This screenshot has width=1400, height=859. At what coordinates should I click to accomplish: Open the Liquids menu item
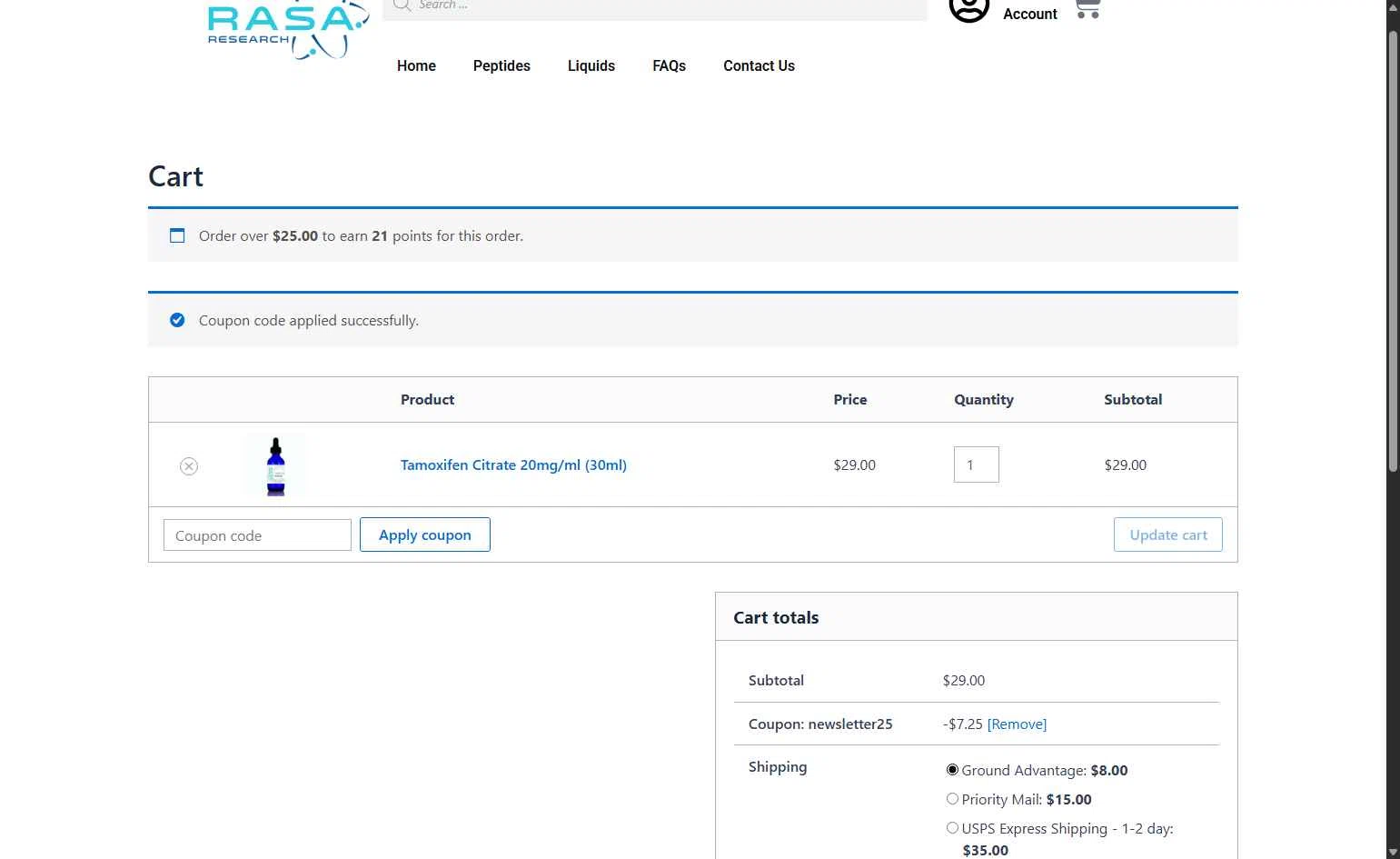tap(591, 65)
